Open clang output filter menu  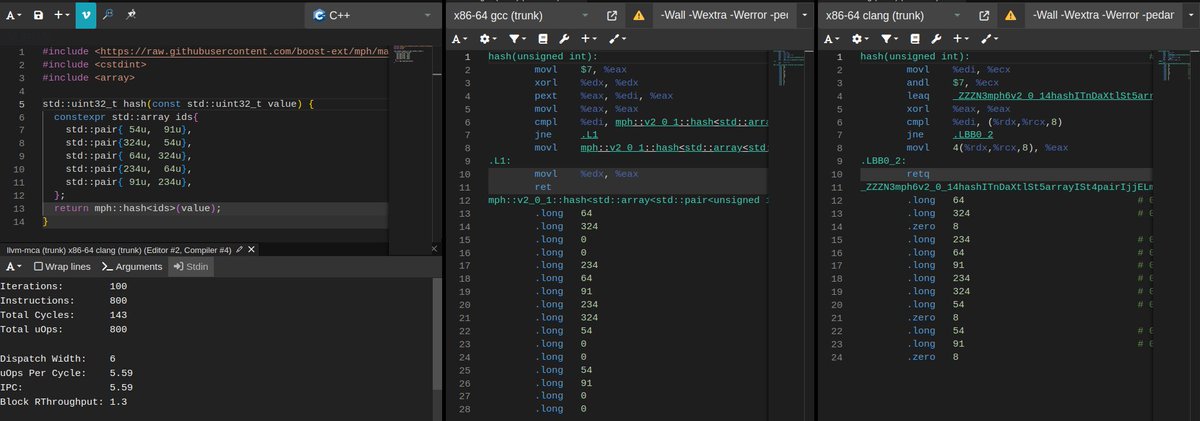pyautogui.click(x=891, y=39)
